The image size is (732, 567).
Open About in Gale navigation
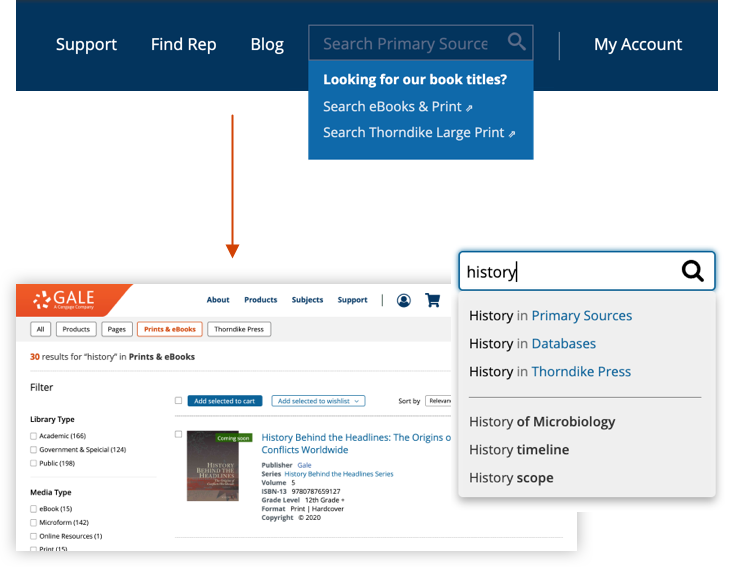pos(218,300)
